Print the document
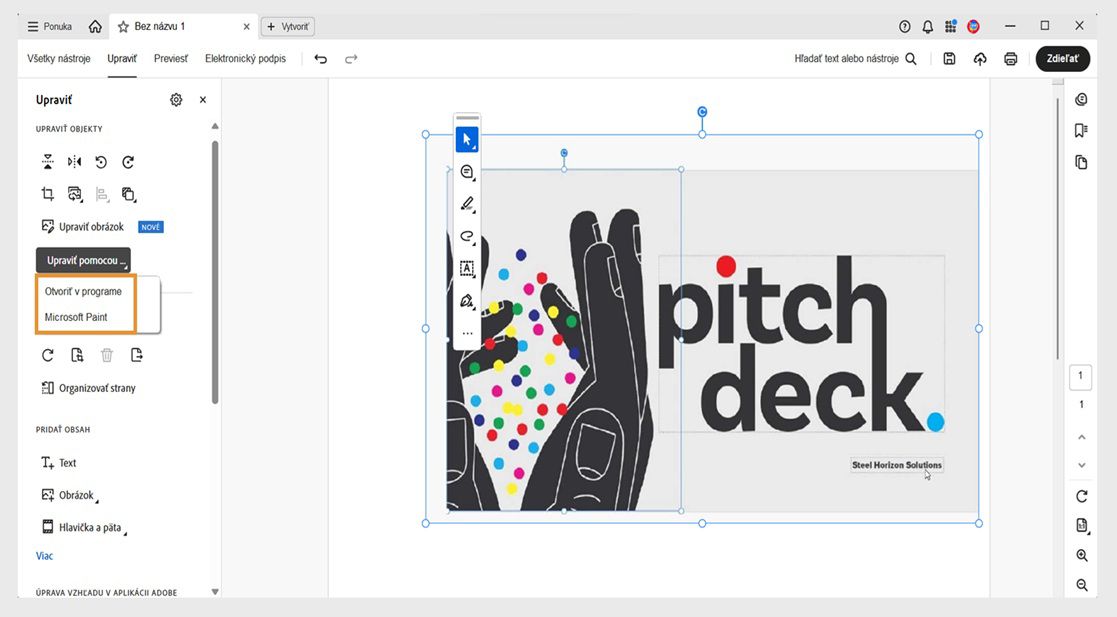 (x=1011, y=59)
